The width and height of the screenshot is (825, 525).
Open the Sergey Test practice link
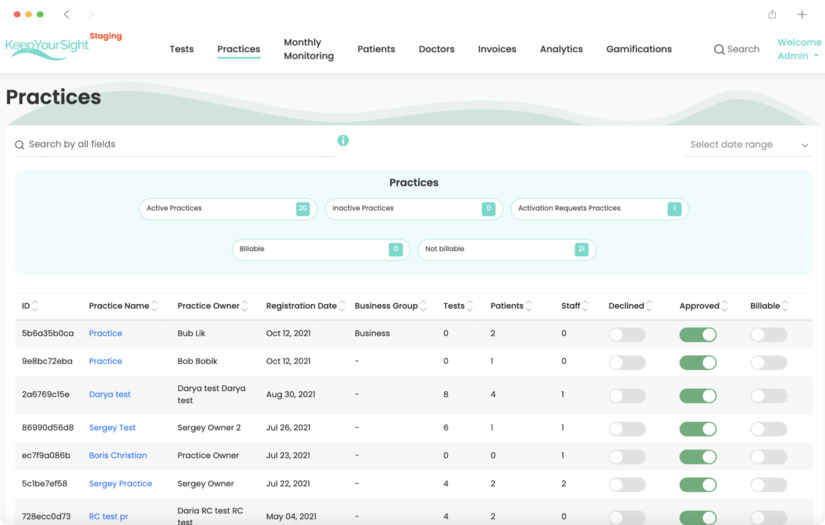(112, 428)
